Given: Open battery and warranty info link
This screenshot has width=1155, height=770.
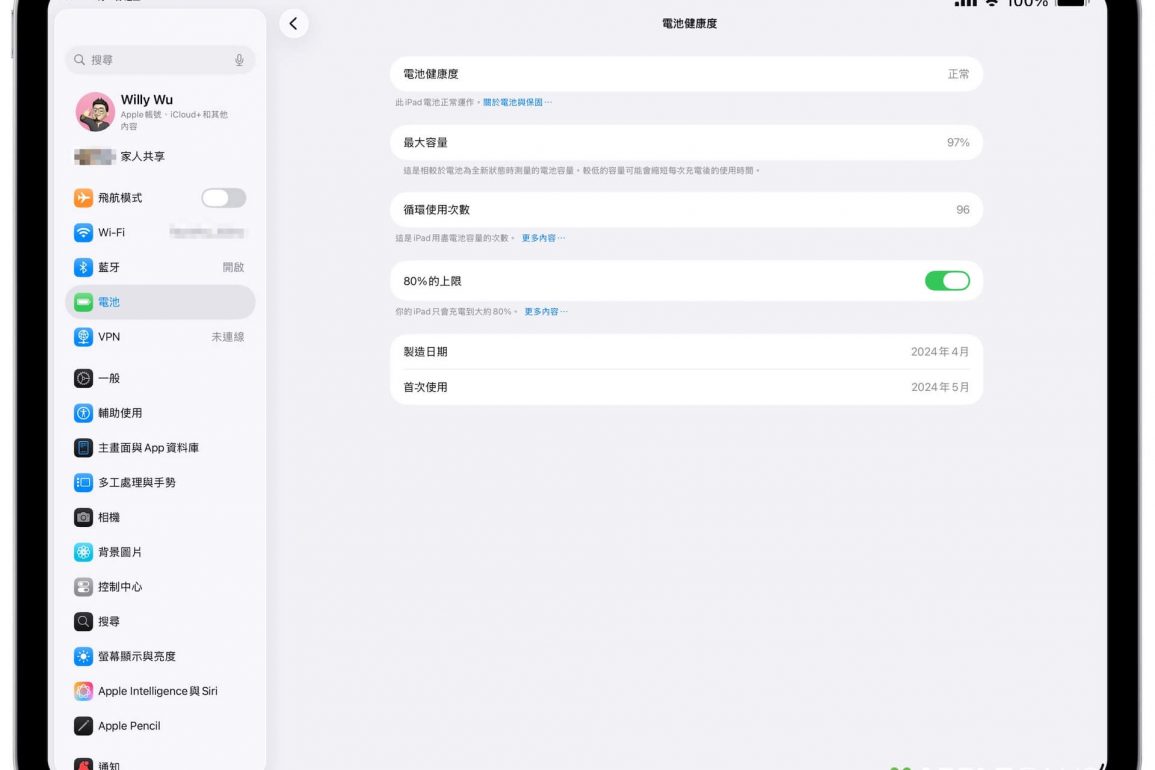Looking at the screenshot, I should tap(516, 102).
